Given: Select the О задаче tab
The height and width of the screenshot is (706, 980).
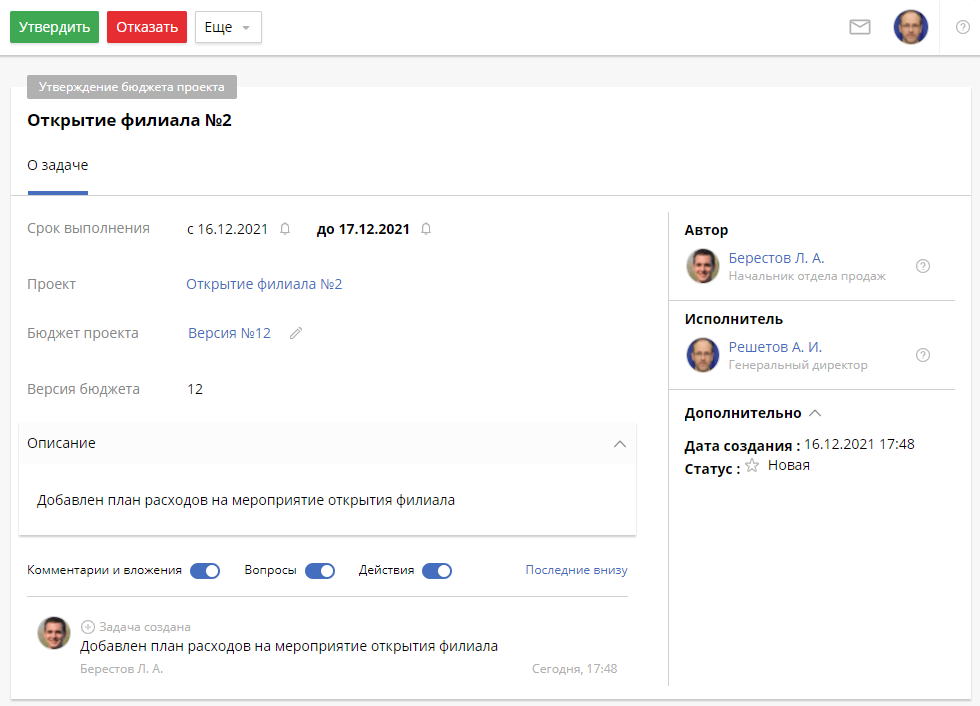Looking at the screenshot, I should pyautogui.click(x=58, y=165).
